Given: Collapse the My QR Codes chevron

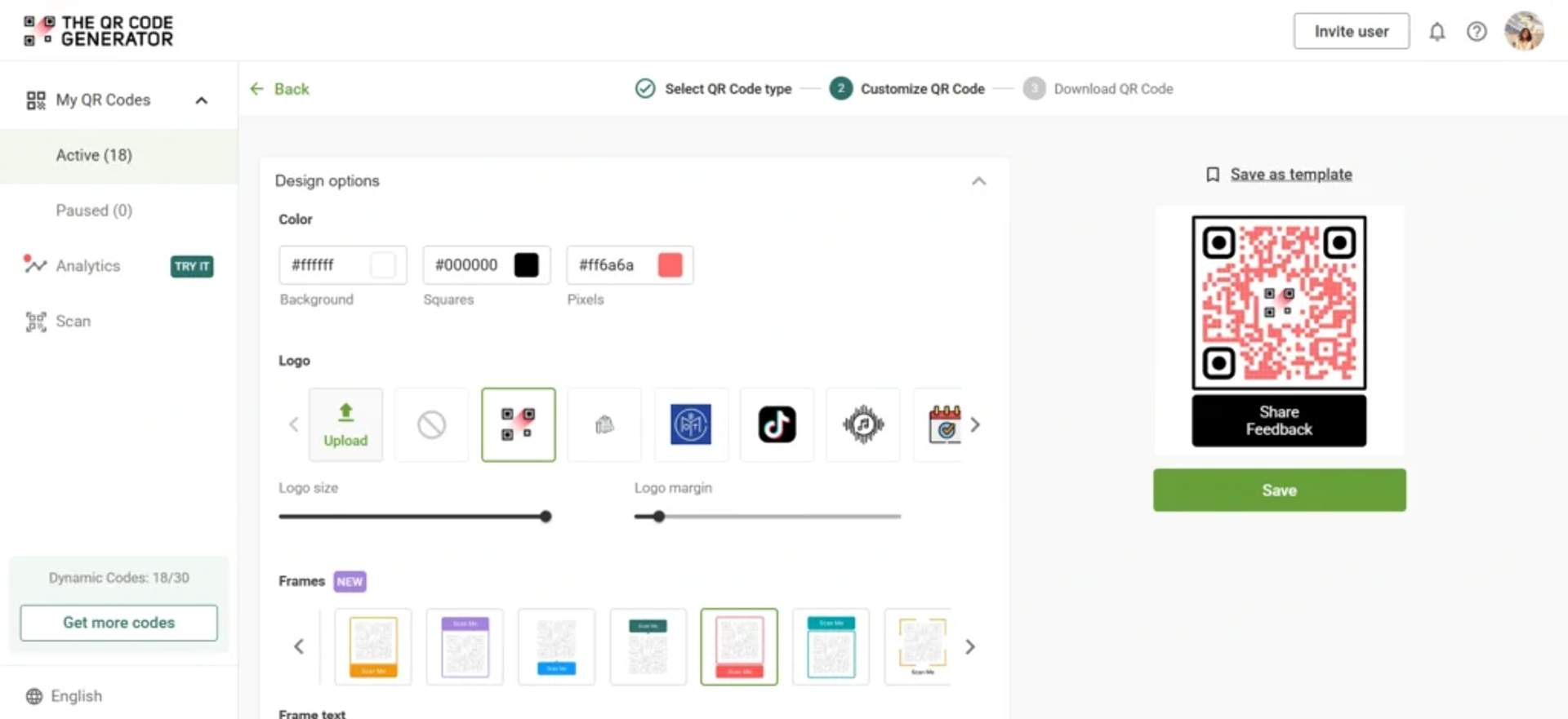Looking at the screenshot, I should tap(202, 100).
